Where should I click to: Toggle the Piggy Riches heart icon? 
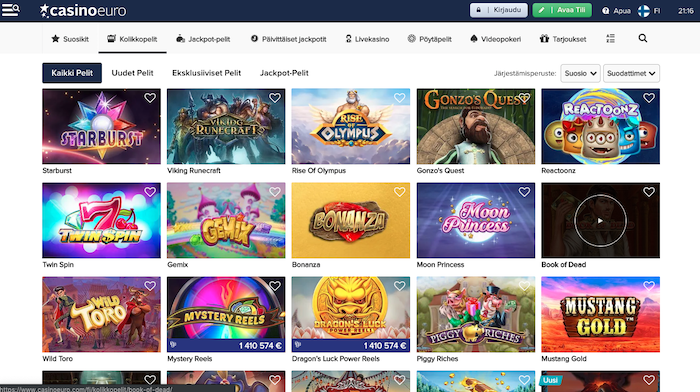(x=524, y=286)
